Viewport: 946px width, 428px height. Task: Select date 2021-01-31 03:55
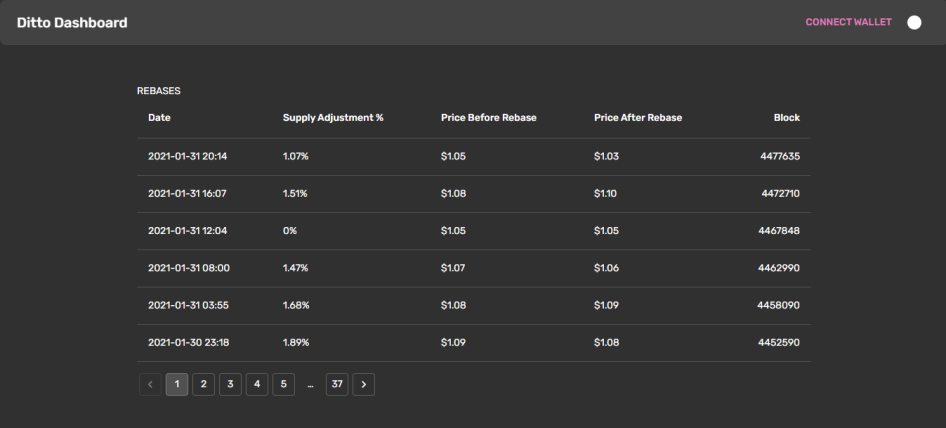pos(188,305)
